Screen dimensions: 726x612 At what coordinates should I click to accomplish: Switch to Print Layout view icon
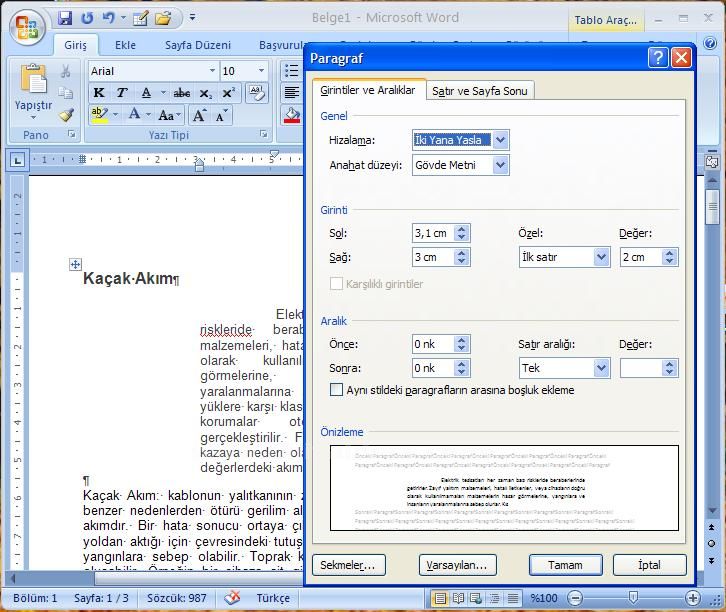(440, 598)
